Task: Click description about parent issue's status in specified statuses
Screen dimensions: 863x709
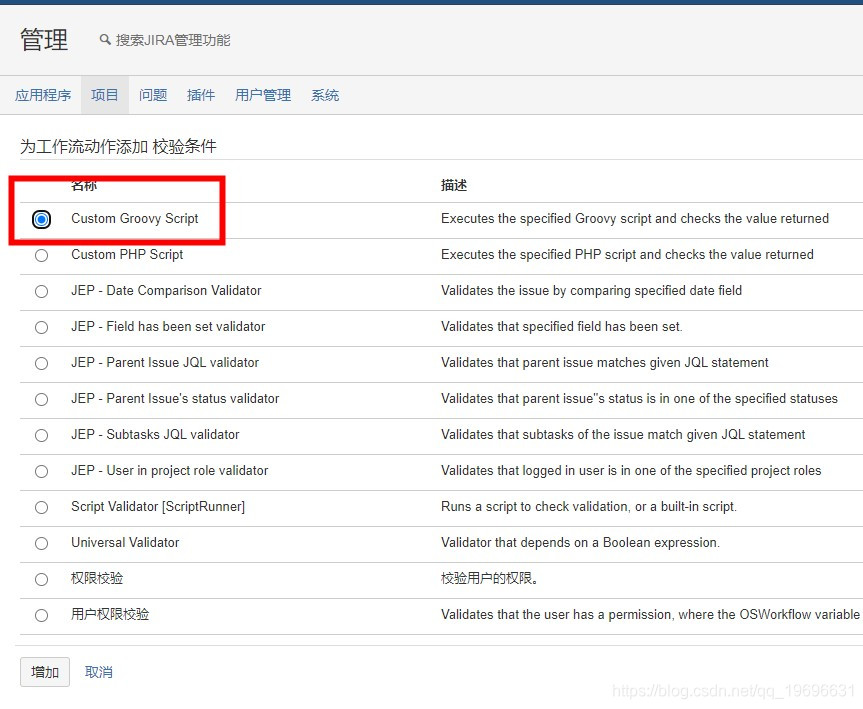Action: click(x=640, y=398)
